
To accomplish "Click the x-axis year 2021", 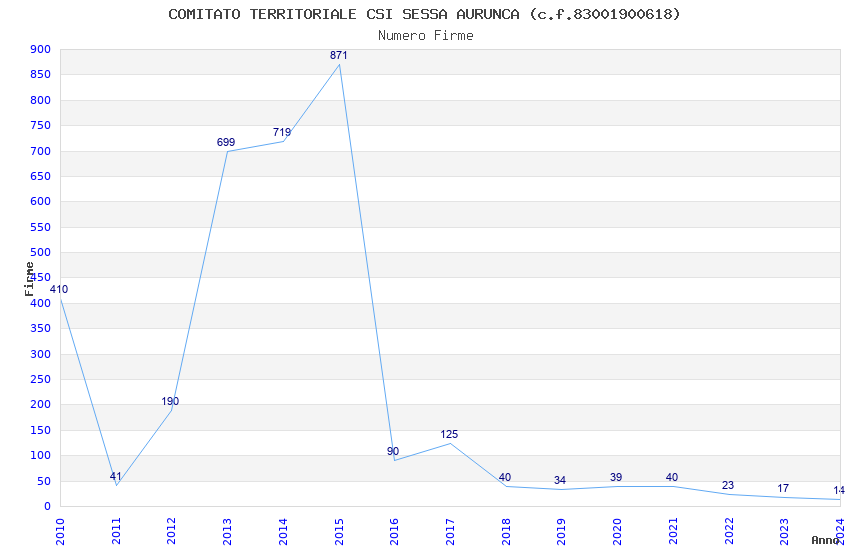I will 673,531.
